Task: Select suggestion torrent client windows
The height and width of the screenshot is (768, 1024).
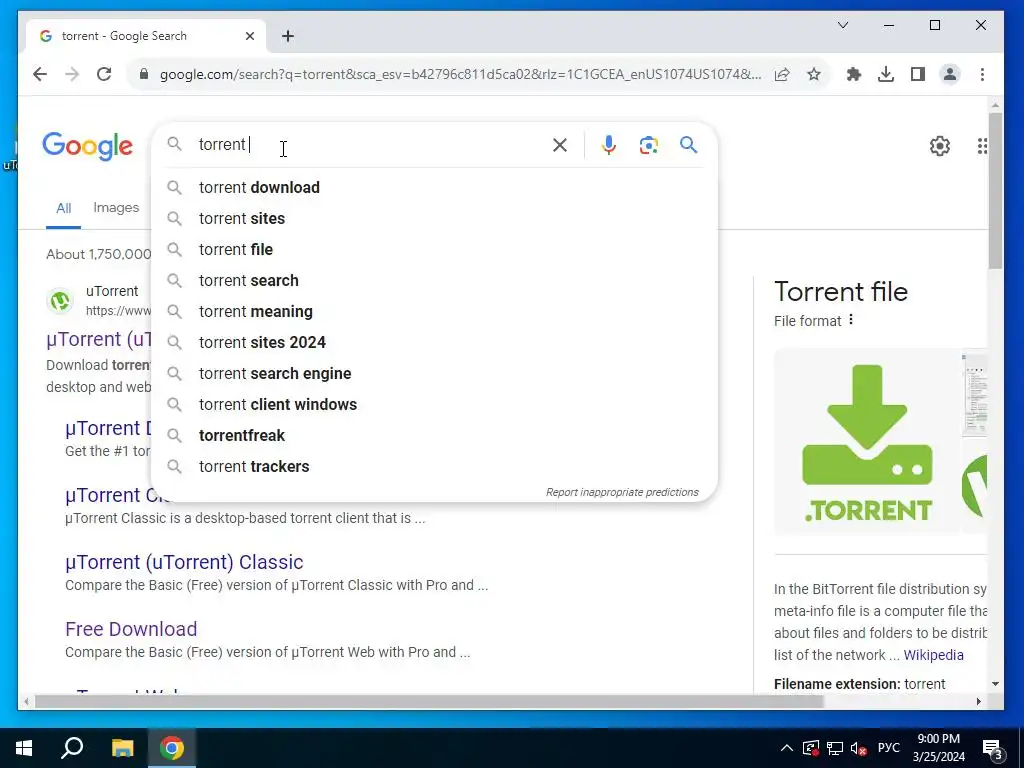Action: 434,404
